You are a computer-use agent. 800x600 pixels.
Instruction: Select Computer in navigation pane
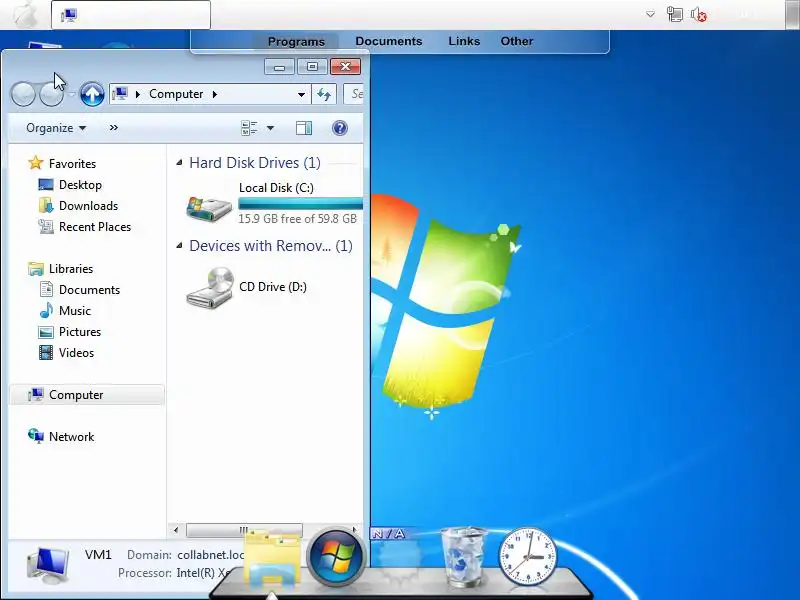point(87,395)
